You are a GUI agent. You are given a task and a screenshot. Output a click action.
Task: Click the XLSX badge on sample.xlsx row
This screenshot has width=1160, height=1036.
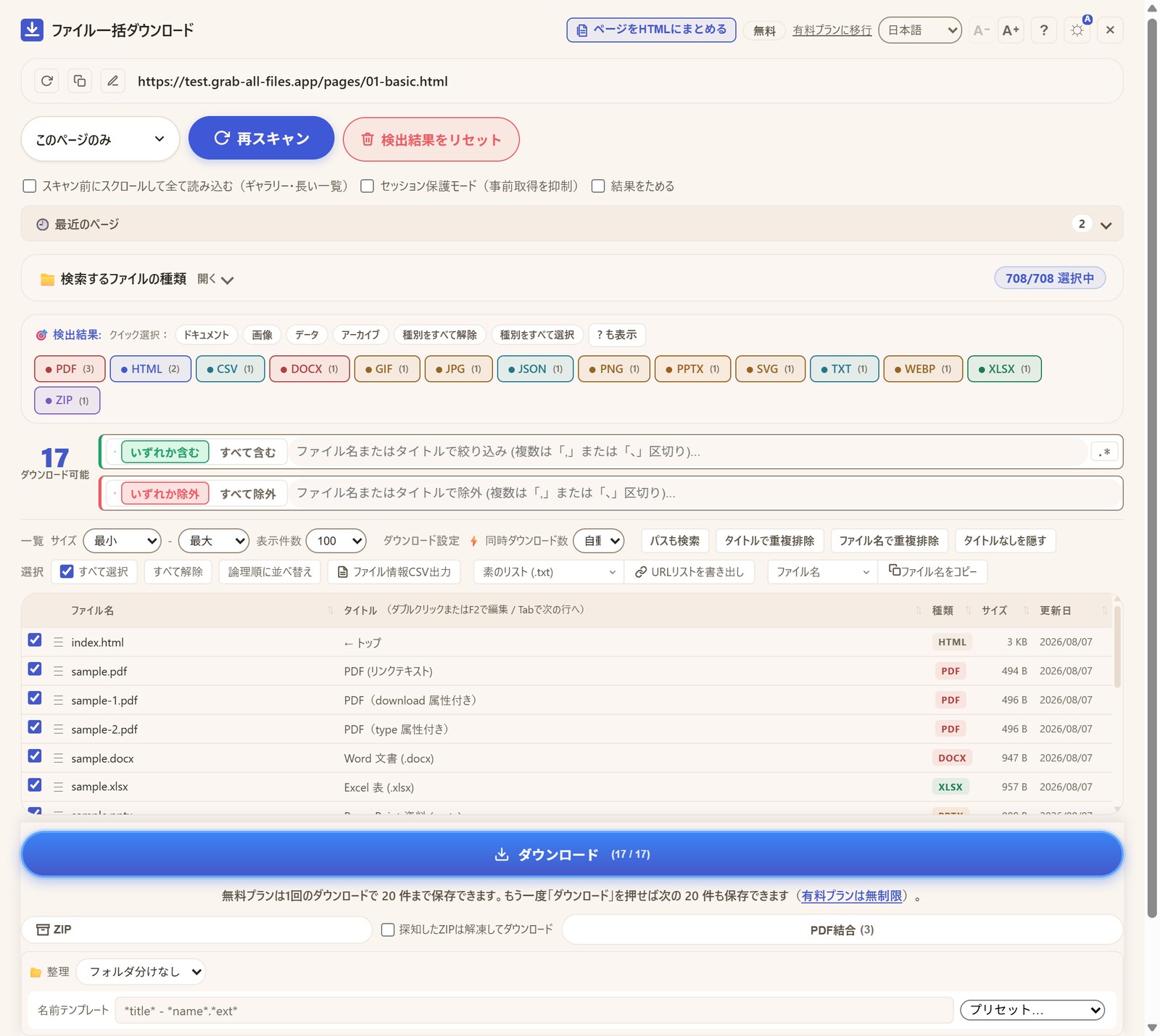click(x=950, y=787)
